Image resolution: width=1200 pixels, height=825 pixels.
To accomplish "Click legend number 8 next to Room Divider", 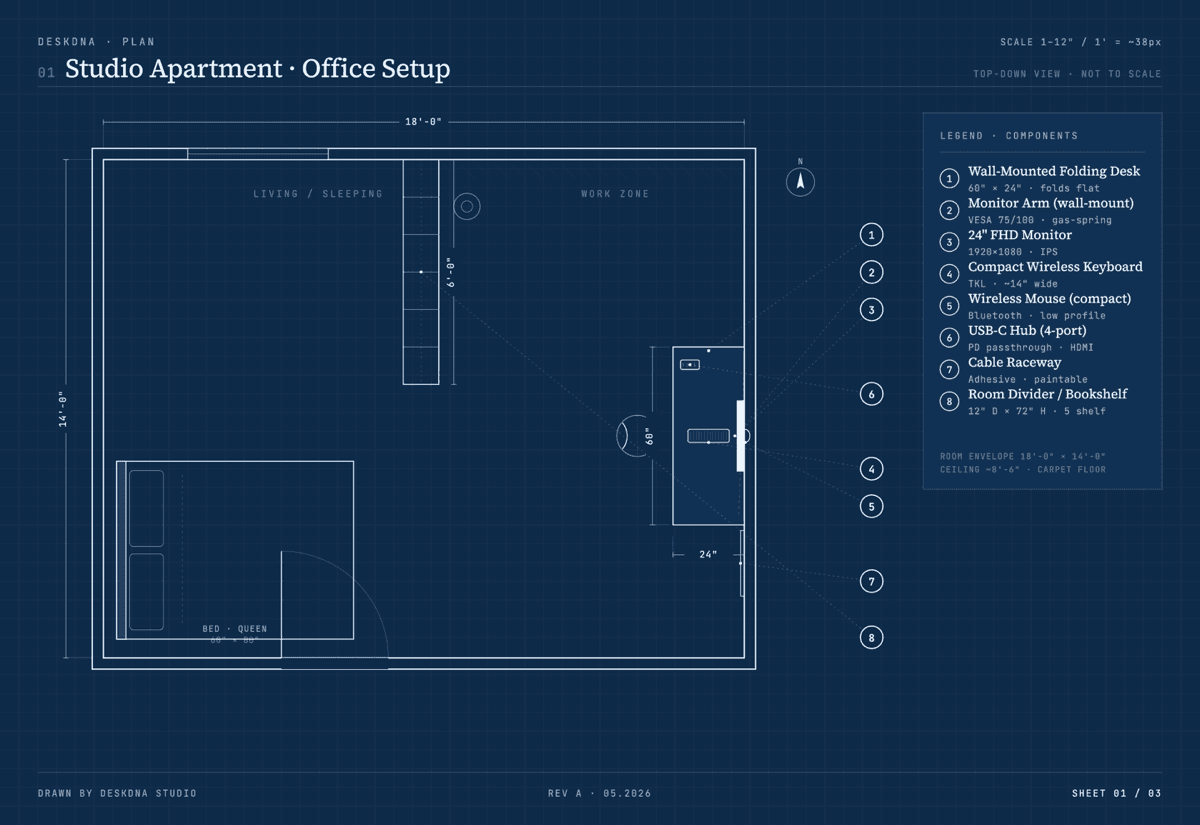I will 949,402.
